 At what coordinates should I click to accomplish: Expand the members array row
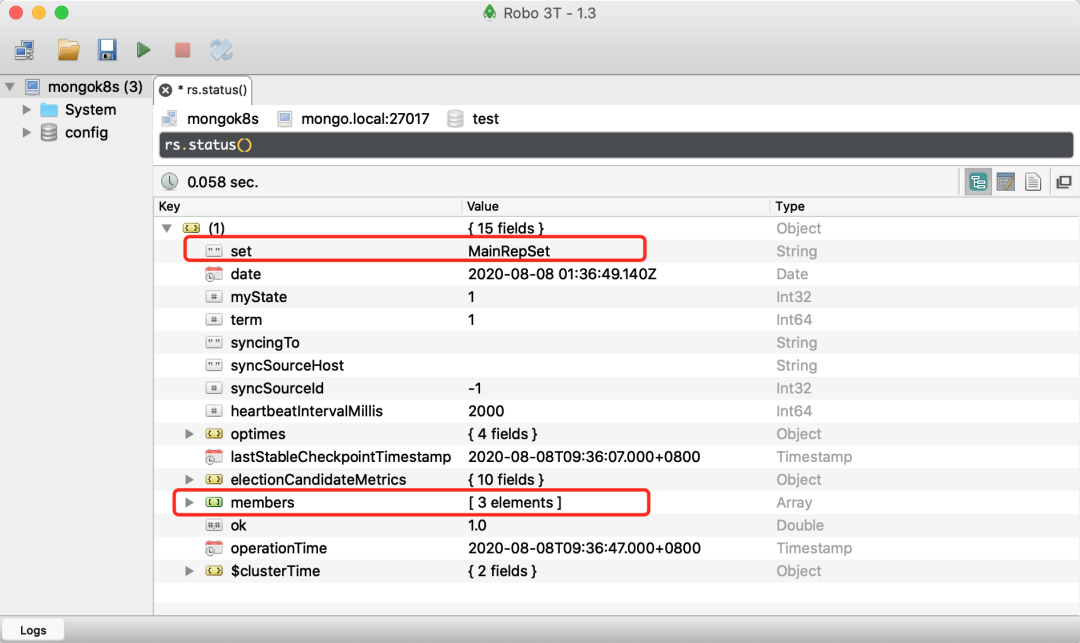(x=189, y=503)
